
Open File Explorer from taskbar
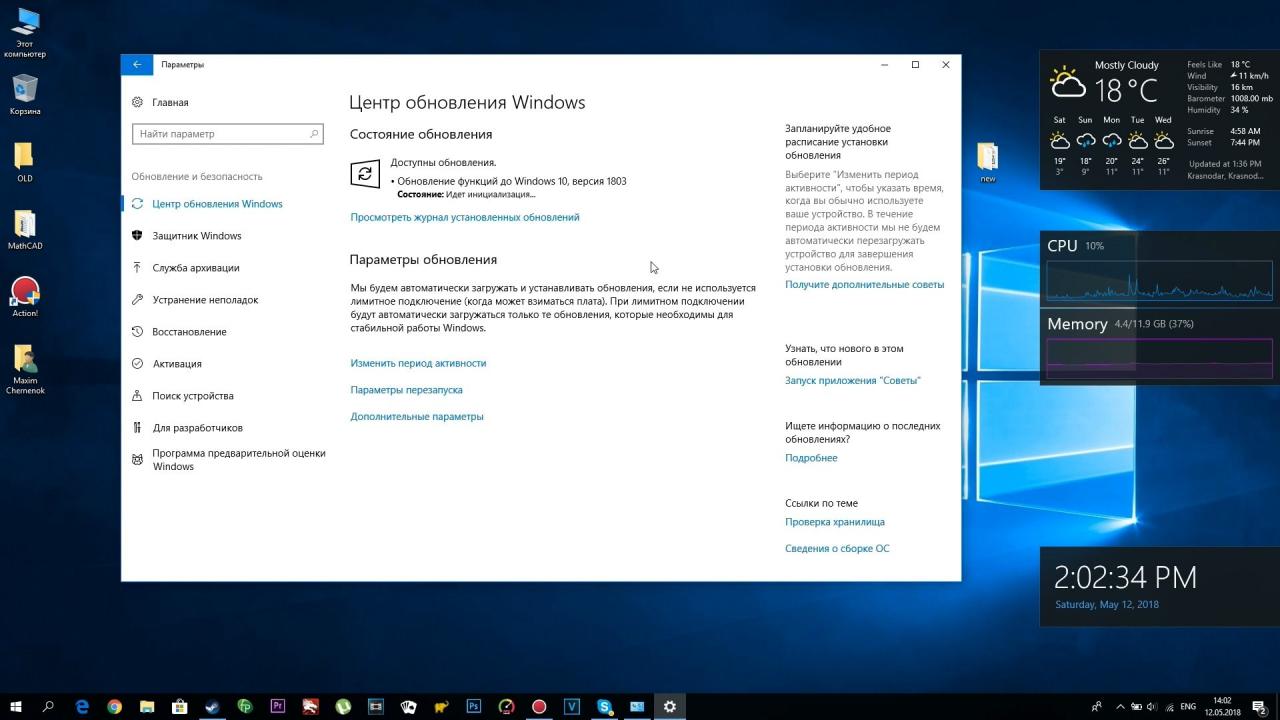click(147, 706)
